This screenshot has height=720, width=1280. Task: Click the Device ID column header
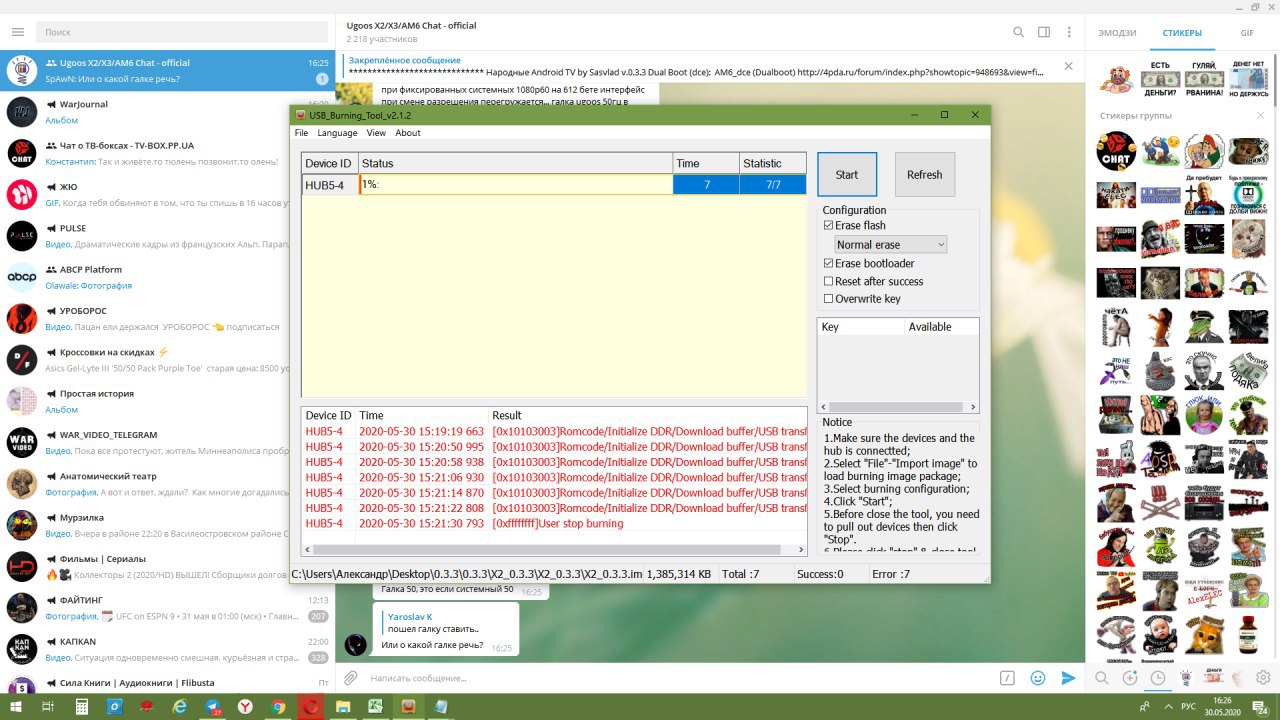pyautogui.click(x=329, y=163)
